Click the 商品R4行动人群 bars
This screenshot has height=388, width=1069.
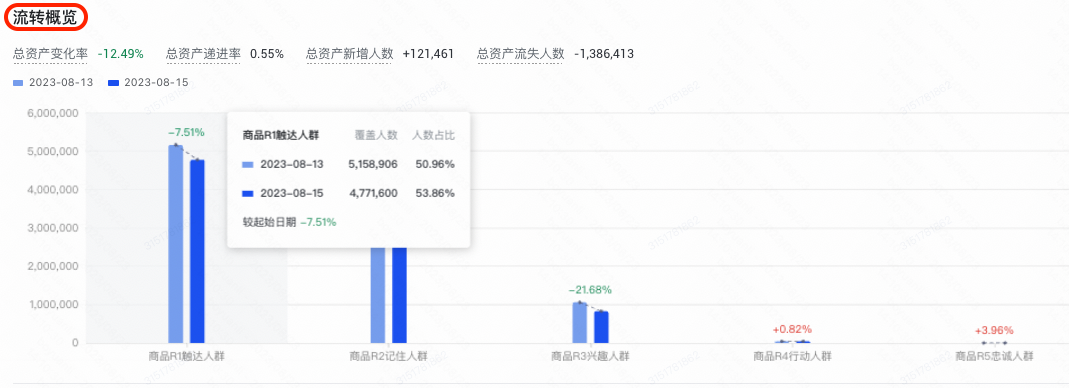click(793, 342)
